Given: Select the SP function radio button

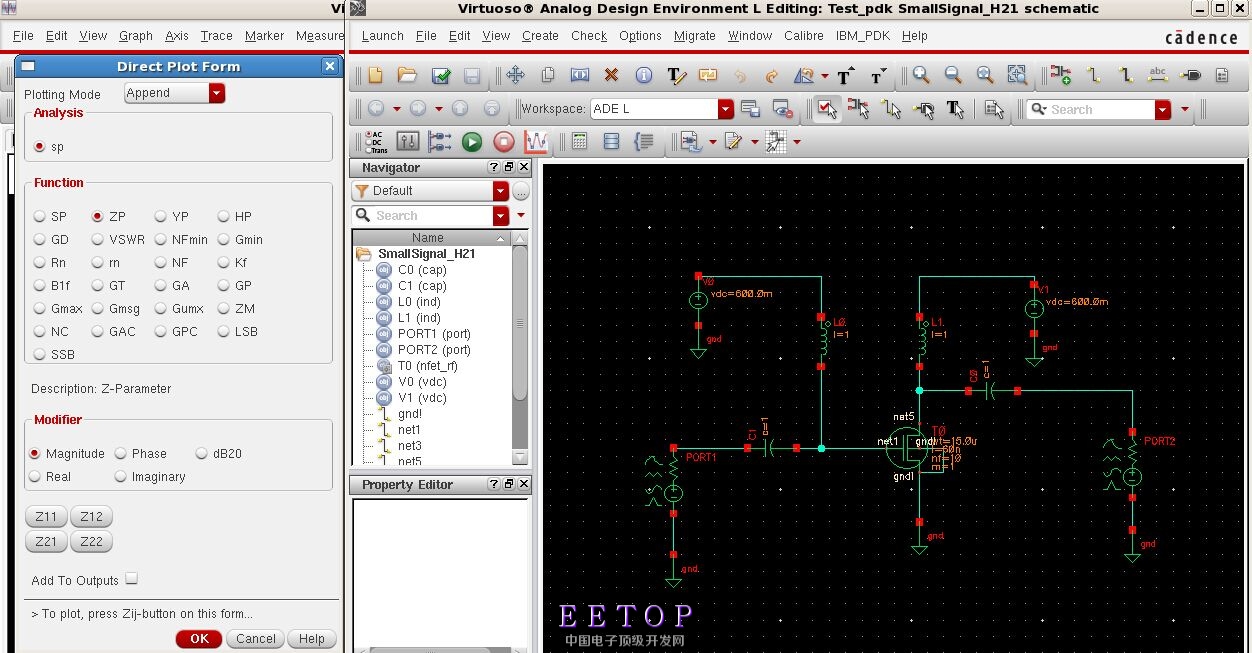Looking at the screenshot, I should pyautogui.click(x=39, y=216).
